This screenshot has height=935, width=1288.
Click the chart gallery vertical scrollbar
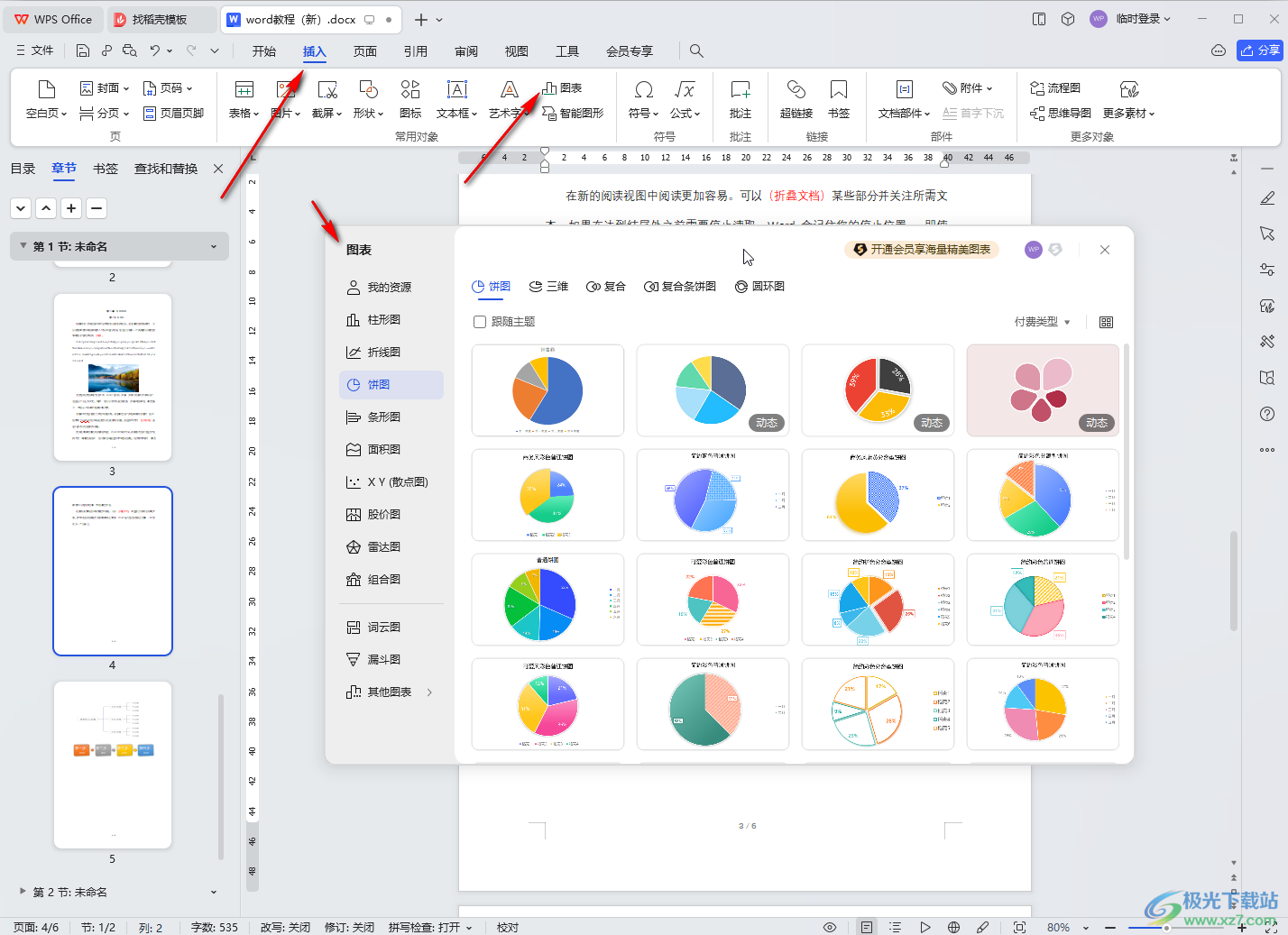coord(1126,451)
